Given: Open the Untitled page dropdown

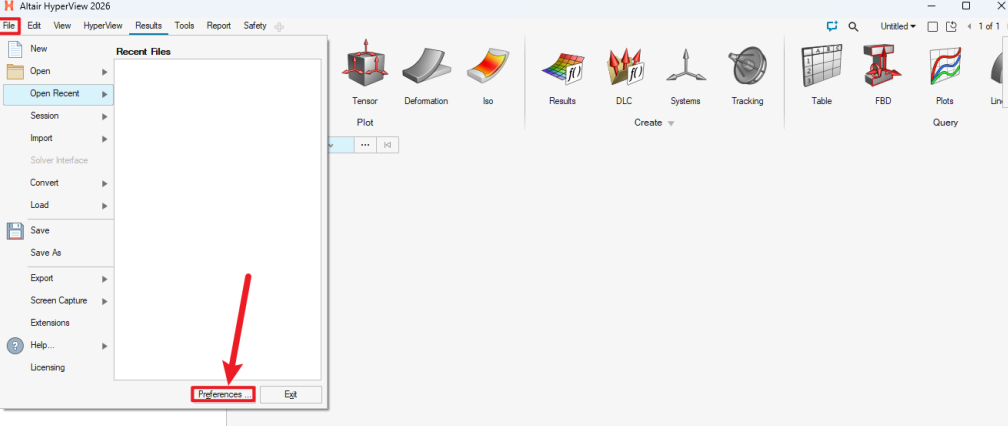Looking at the screenshot, I should tap(897, 26).
